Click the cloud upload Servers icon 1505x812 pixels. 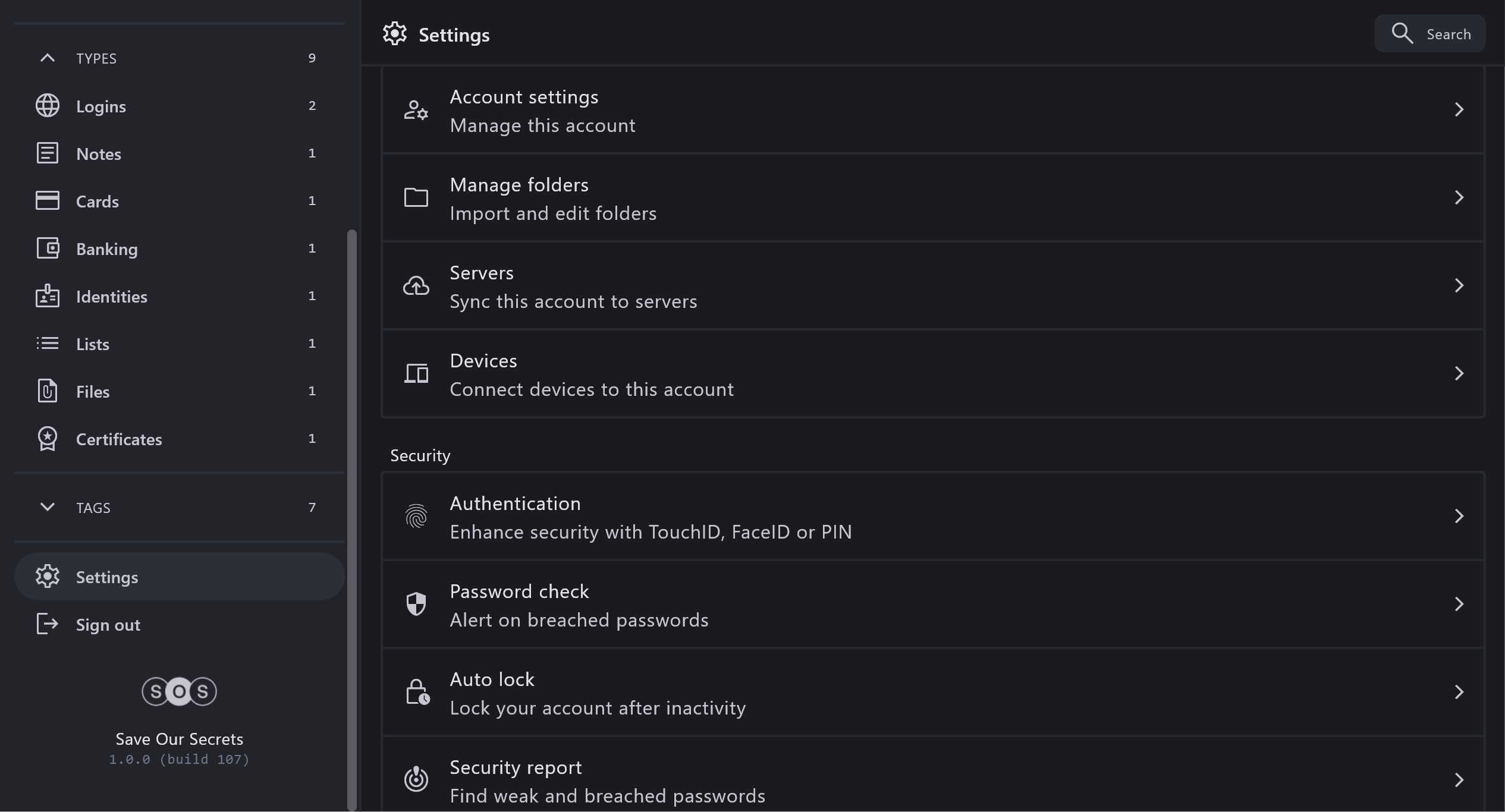(x=416, y=286)
